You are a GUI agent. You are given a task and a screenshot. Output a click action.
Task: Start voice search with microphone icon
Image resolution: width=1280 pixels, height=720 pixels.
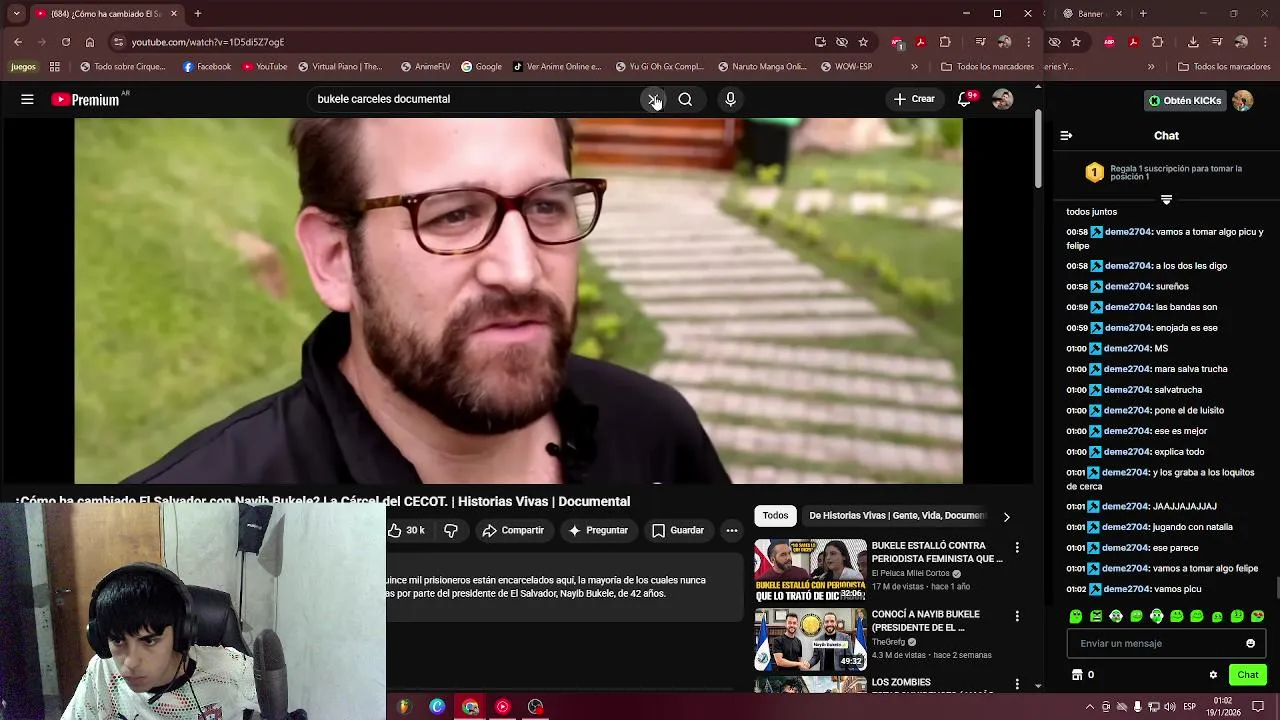[730, 99]
